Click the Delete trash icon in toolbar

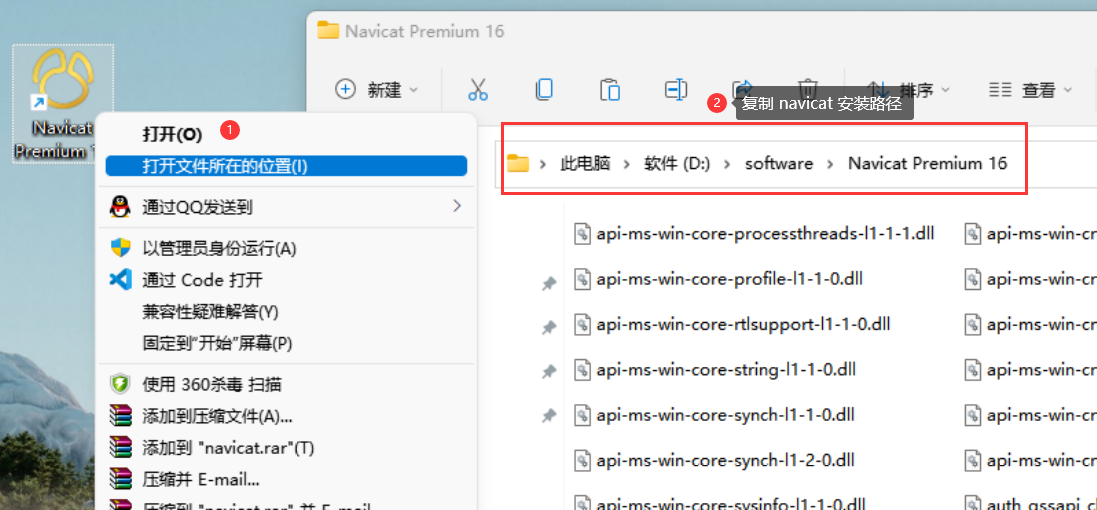point(808,90)
